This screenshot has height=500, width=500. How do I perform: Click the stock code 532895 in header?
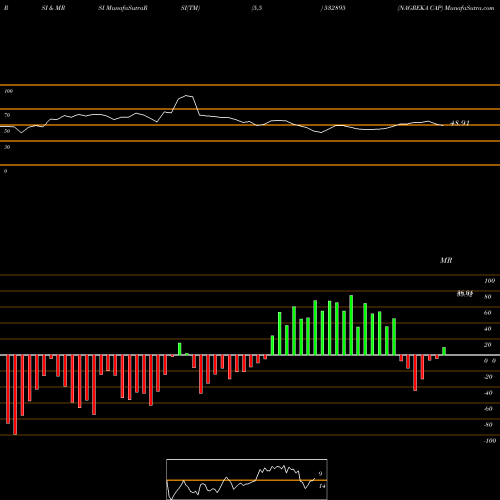tap(333, 8)
